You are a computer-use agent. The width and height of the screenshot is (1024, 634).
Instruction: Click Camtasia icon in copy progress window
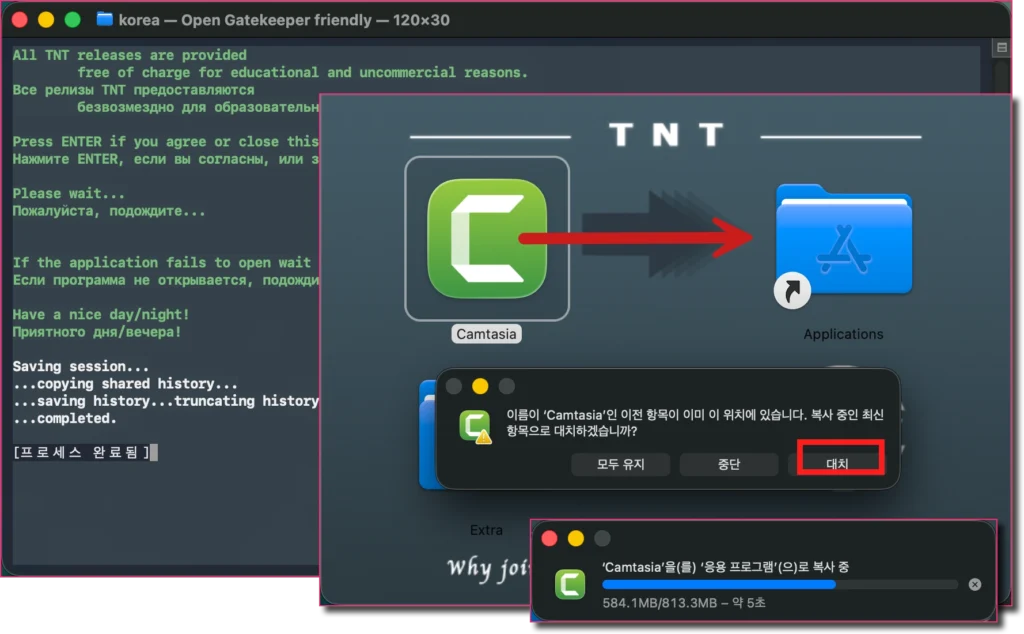570,584
